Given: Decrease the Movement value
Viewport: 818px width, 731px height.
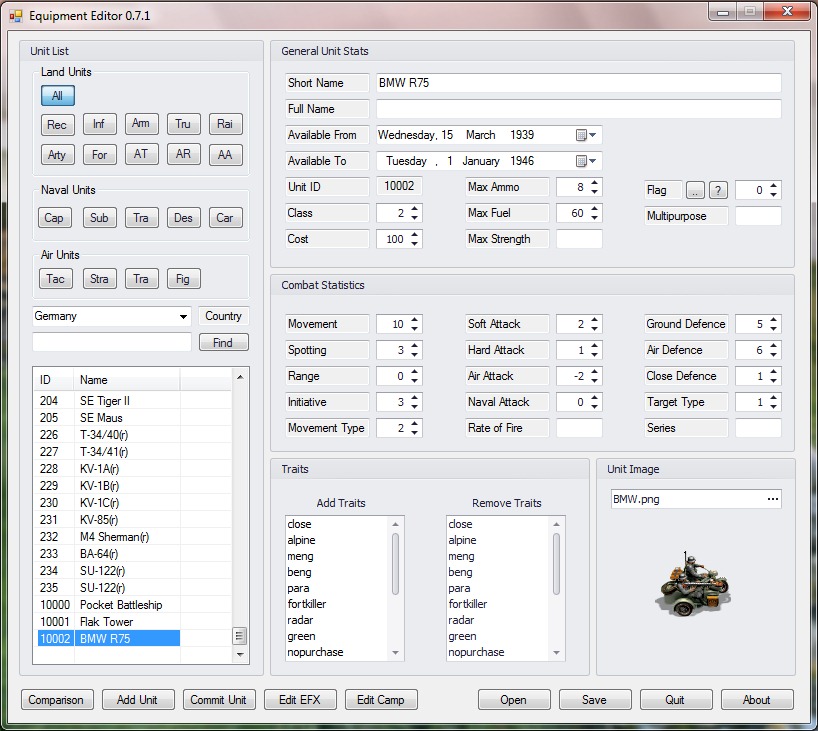Looking at the screenshot, I should (415, 329).
